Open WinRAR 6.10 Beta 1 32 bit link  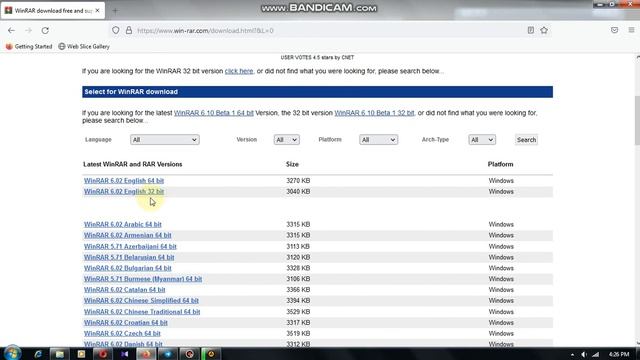point(374,113)
